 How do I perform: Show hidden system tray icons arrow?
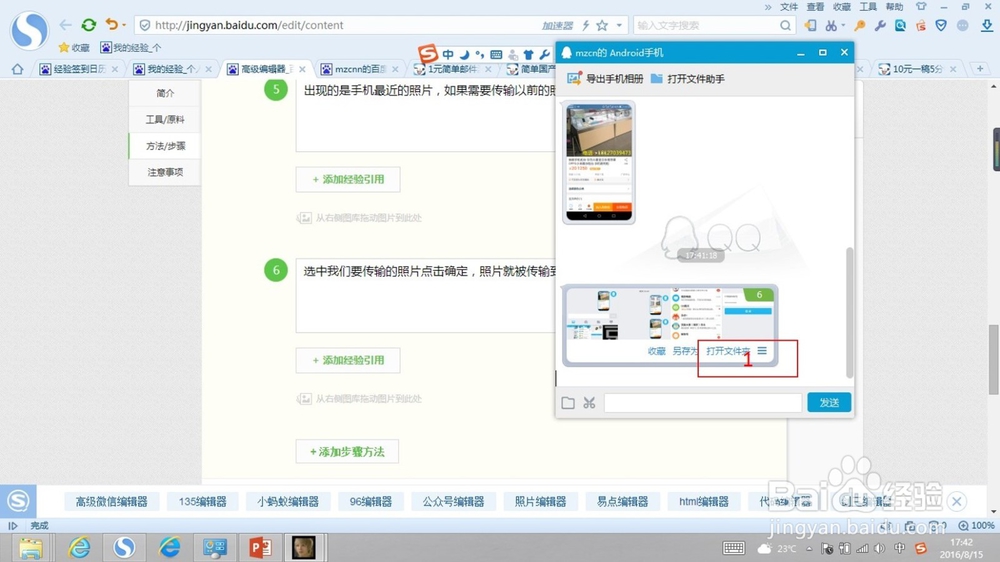[x=809, y=548]
